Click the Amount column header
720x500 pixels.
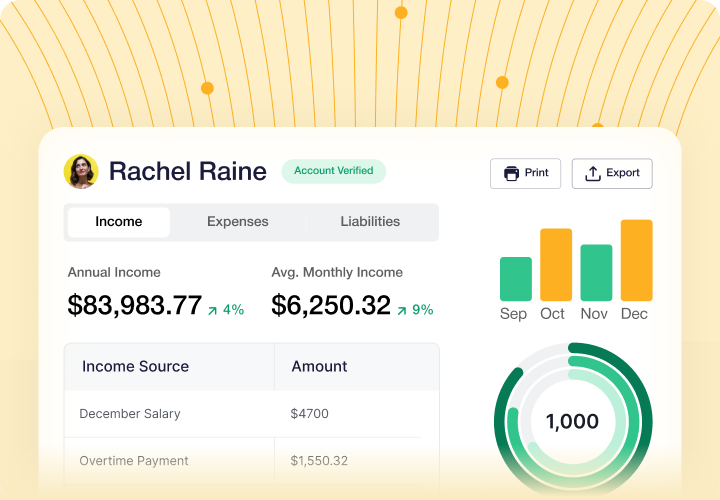click(357, 366)
